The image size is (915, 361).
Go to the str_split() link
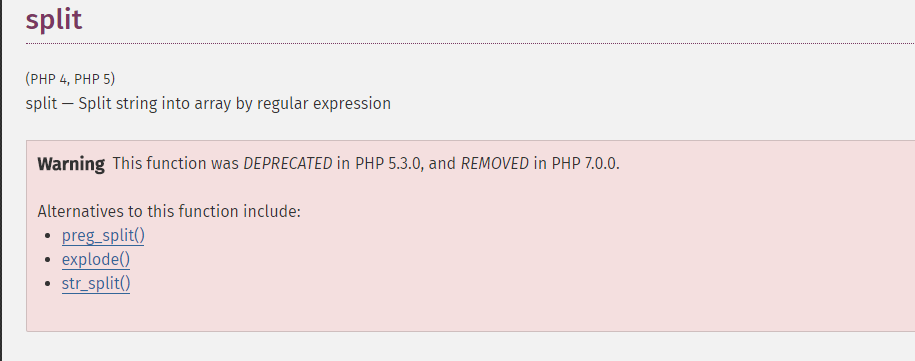point(96,283)
